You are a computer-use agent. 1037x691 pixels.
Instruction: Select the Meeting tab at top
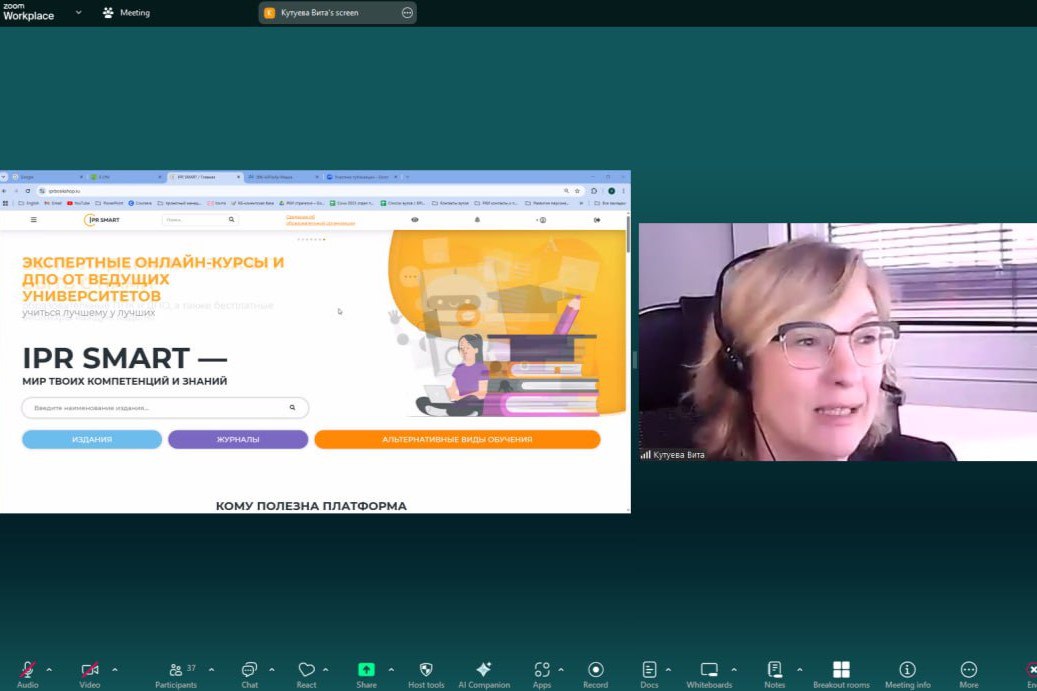pos(126,13)
